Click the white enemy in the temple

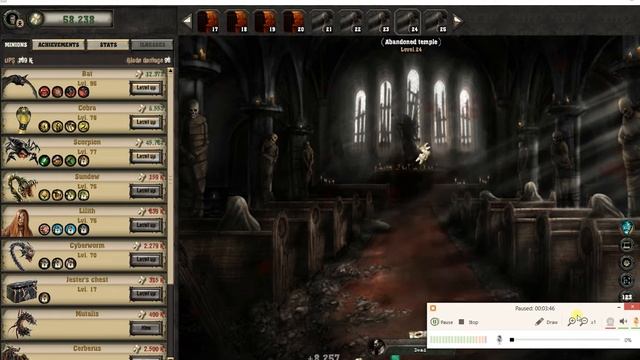423,154
